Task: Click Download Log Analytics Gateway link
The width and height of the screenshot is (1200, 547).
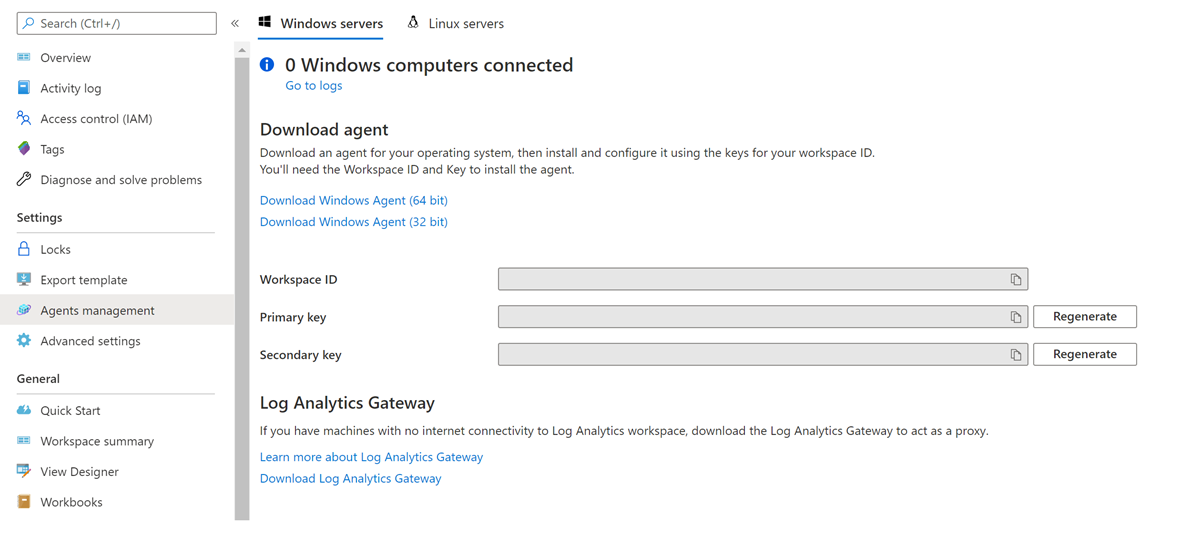Action: click(350, 479)
